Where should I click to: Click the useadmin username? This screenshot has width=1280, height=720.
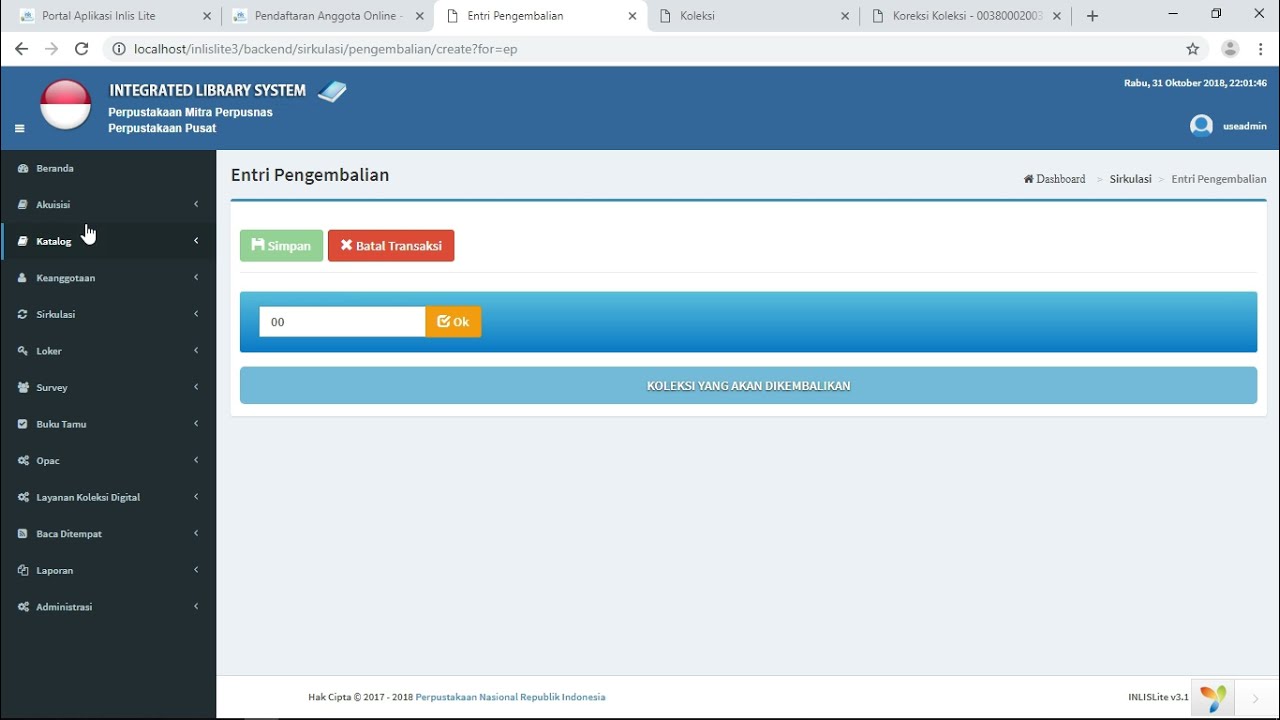pos(1245,126)
